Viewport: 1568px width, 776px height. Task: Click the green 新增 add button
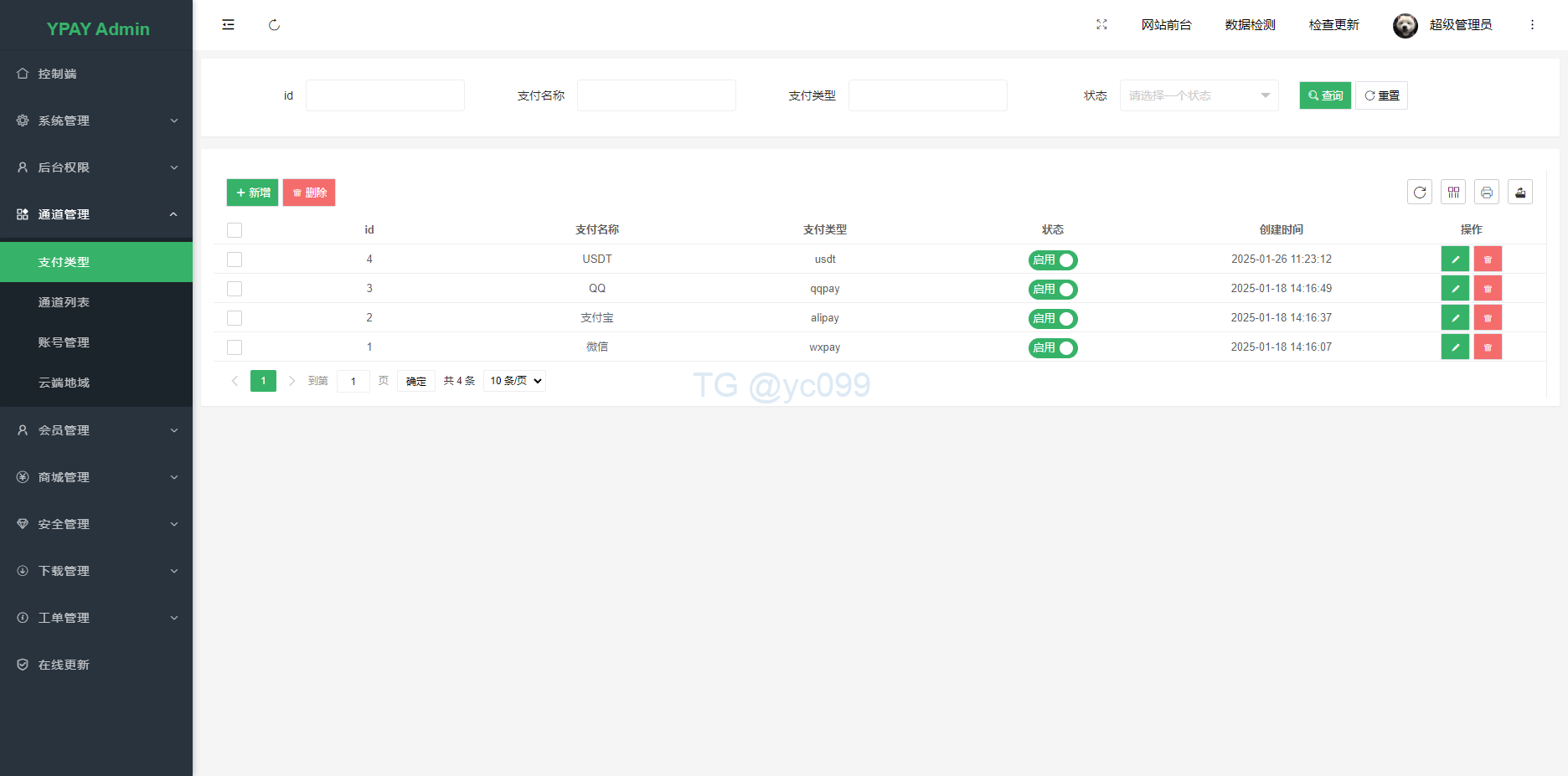tap(252, 193)
